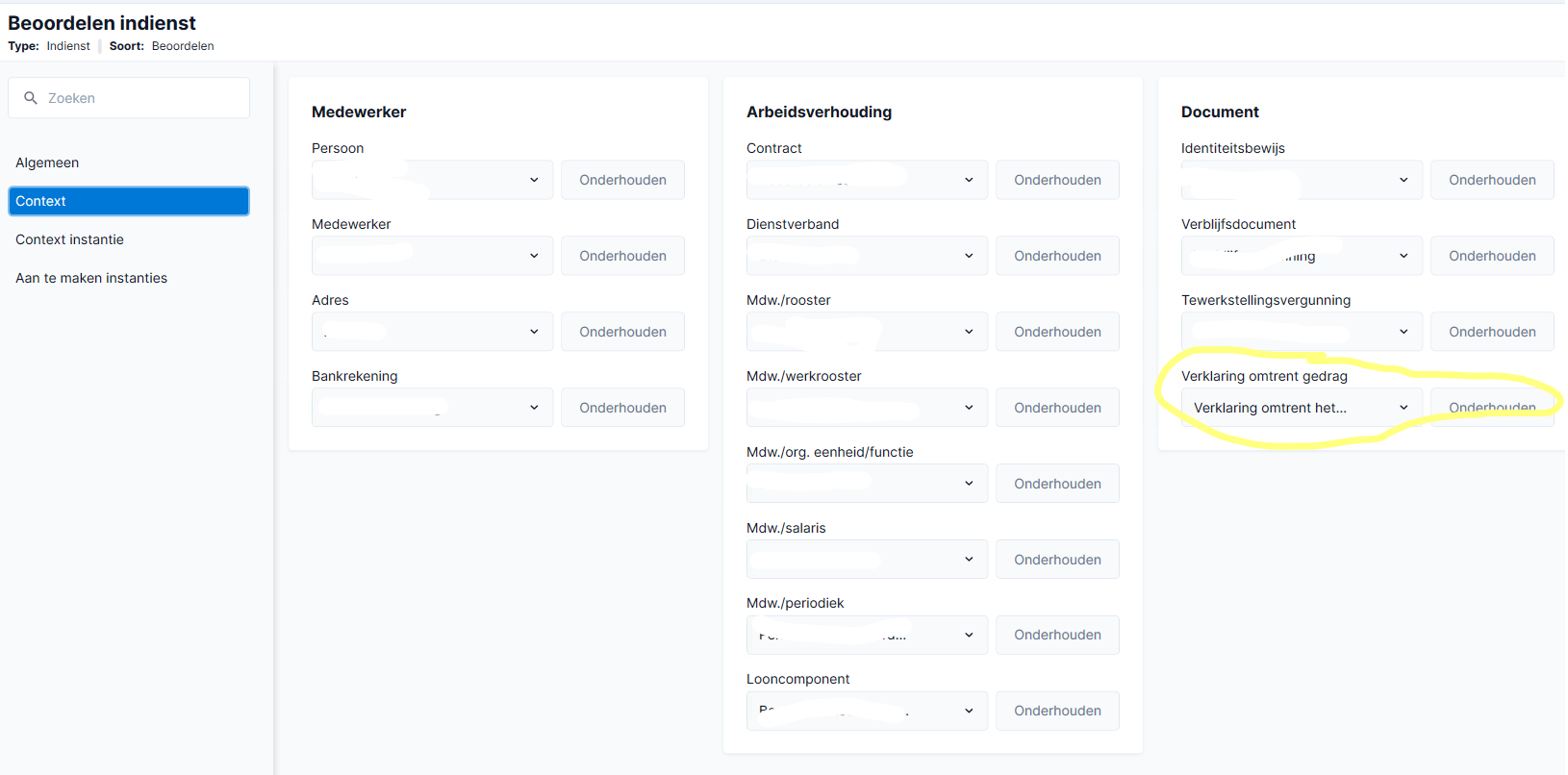Image resolution: width=1568 pixels, height=775 pixels.
Task: Expand the Mdw./rooster dropdown
Action: pos(868,332)
